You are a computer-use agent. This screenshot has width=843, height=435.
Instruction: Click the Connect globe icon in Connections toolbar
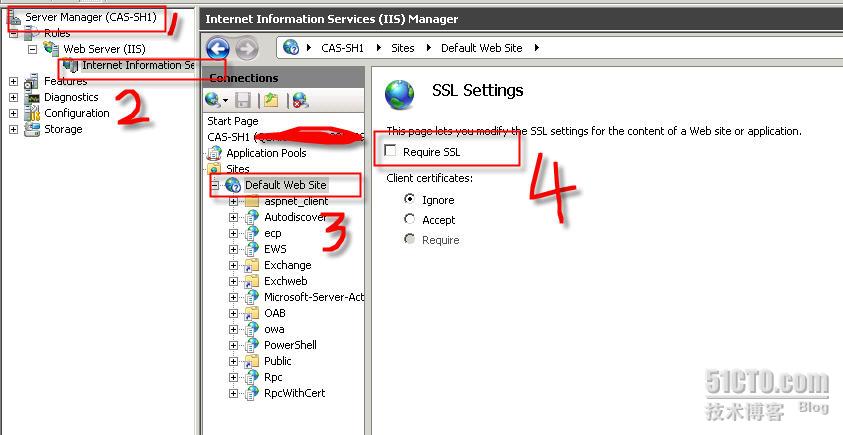coord(213,99)
